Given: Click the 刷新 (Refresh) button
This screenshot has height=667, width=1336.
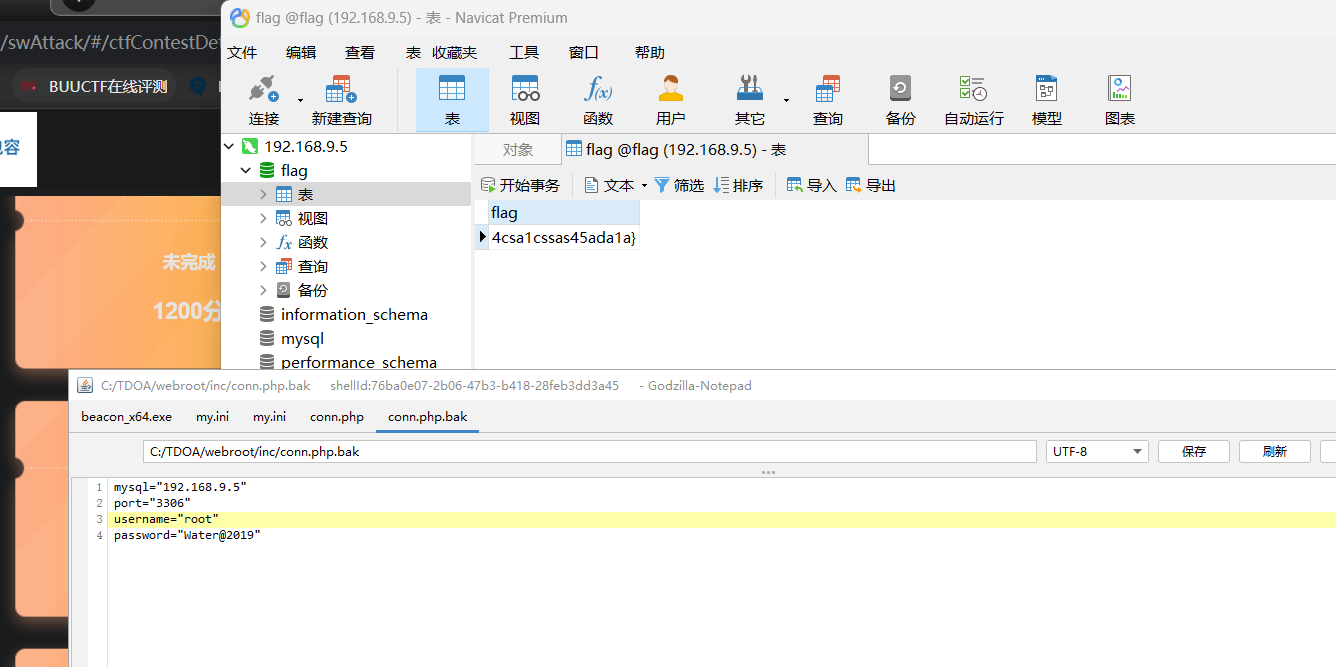Looking at the screenshot, I should [1275, 451].
